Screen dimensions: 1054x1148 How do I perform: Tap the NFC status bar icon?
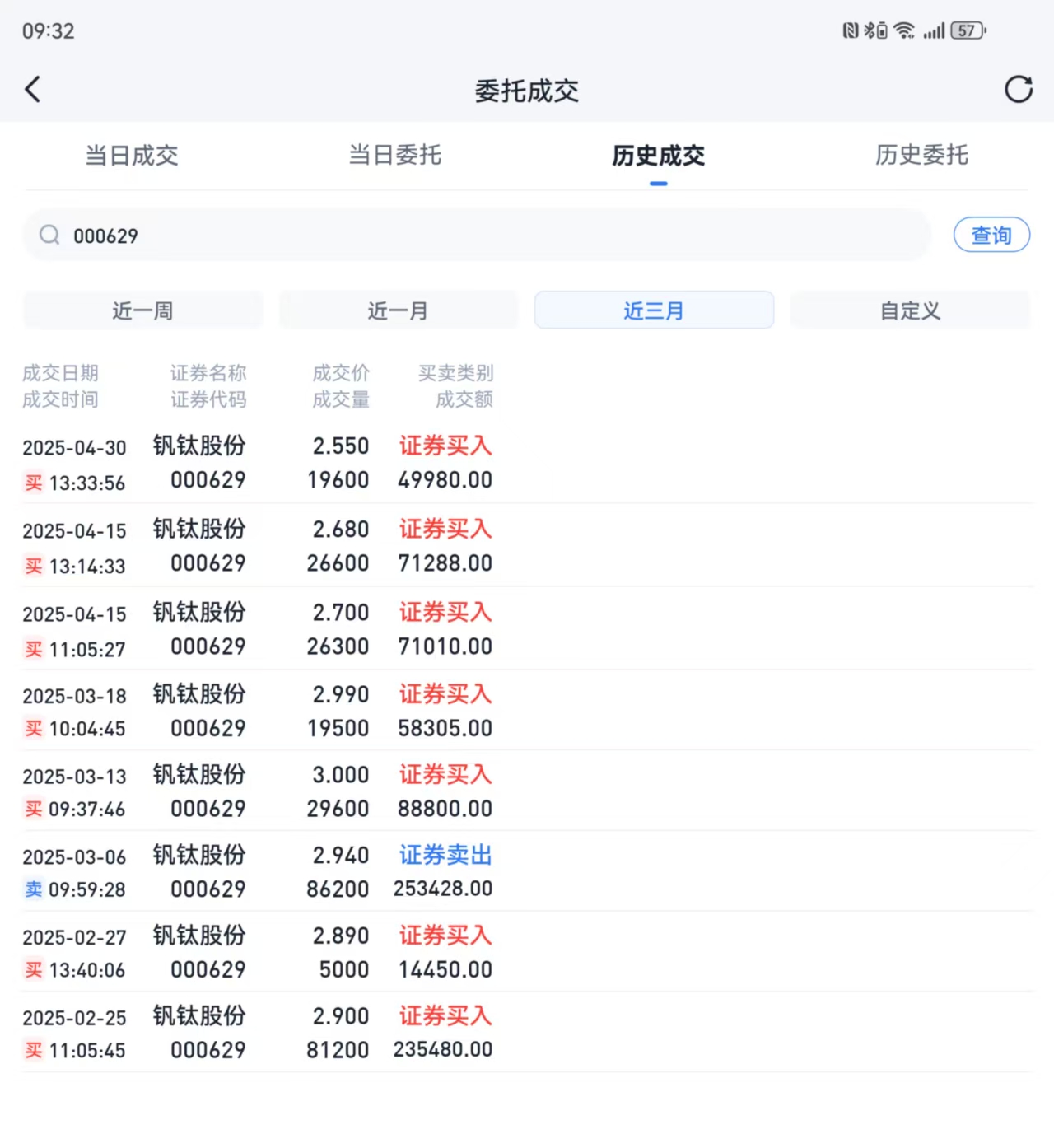click(851, 30)
